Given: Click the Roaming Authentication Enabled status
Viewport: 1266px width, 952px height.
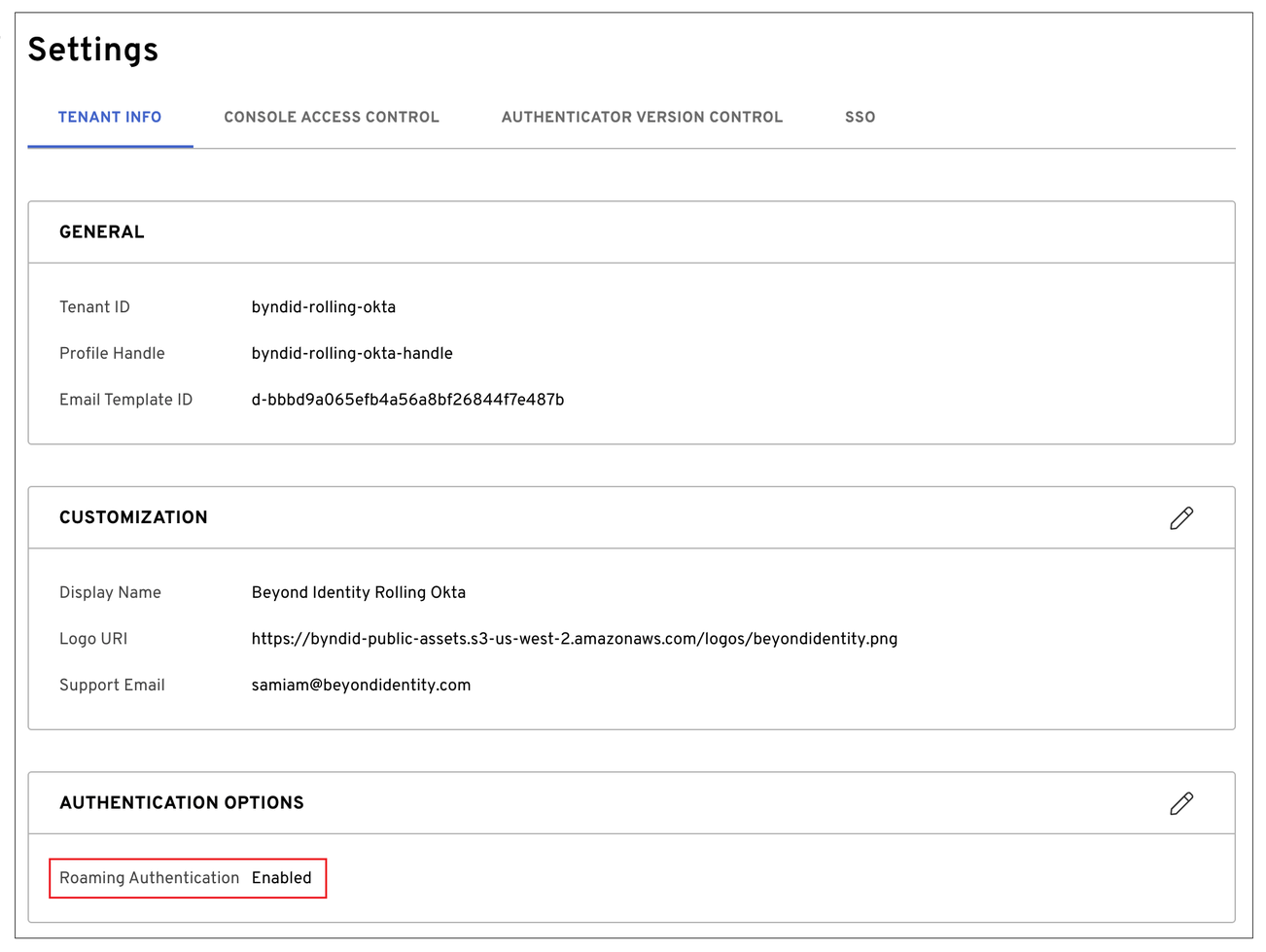Looking at the screenshot, I should click(281, 878).
